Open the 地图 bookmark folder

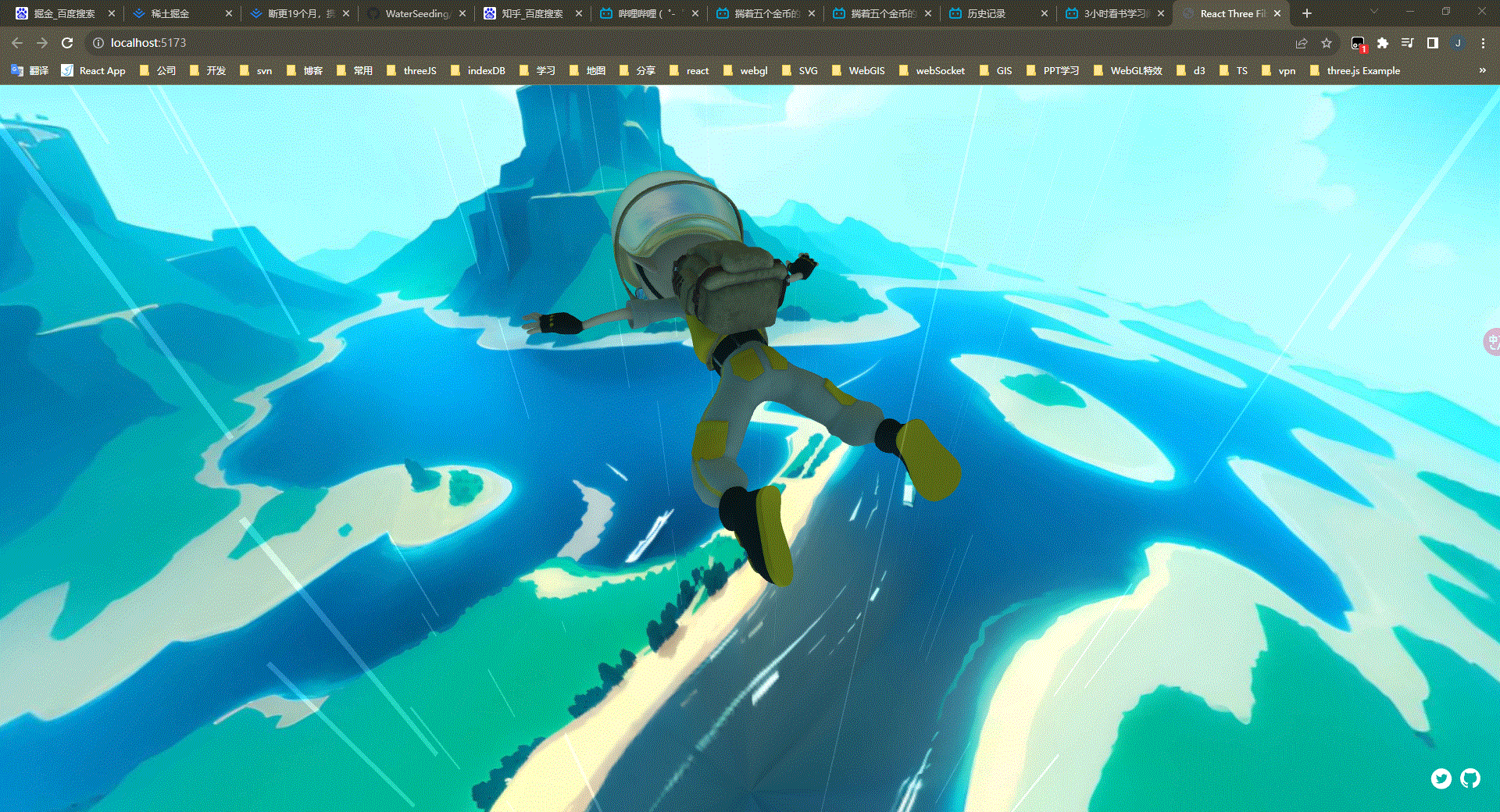point(587,70)
